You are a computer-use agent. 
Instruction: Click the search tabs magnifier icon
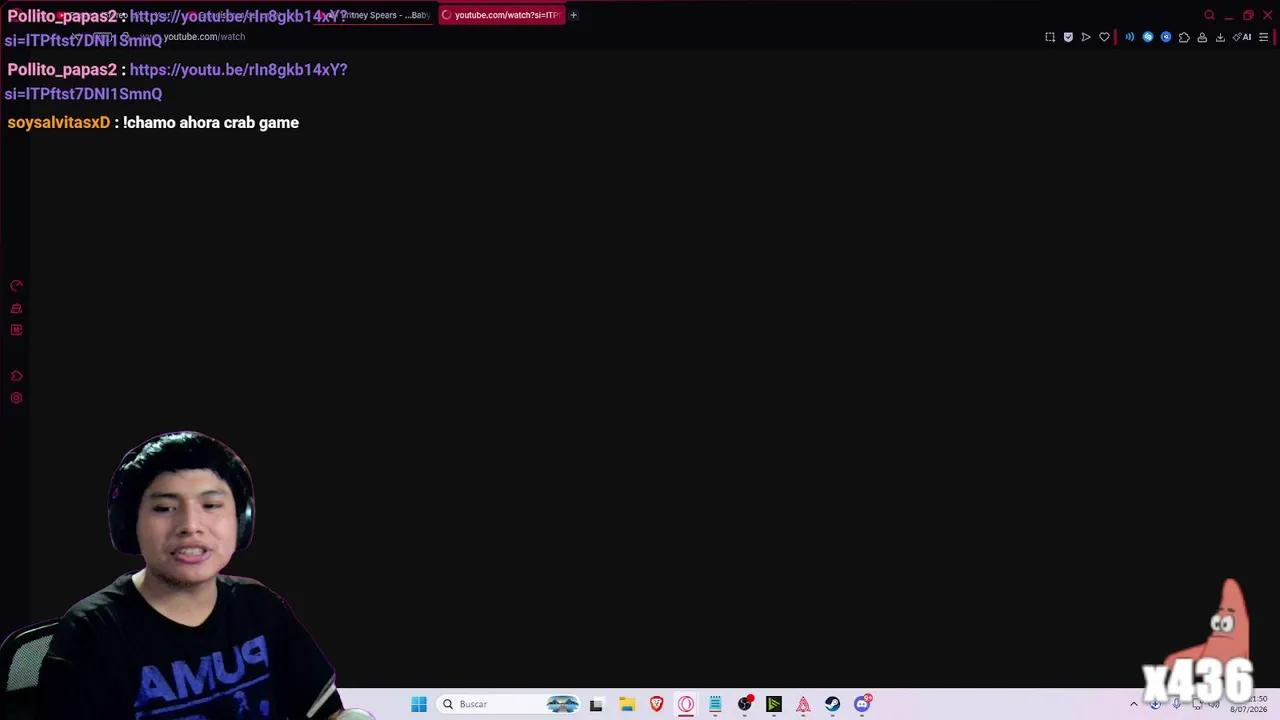click(x=1209, y=15)
